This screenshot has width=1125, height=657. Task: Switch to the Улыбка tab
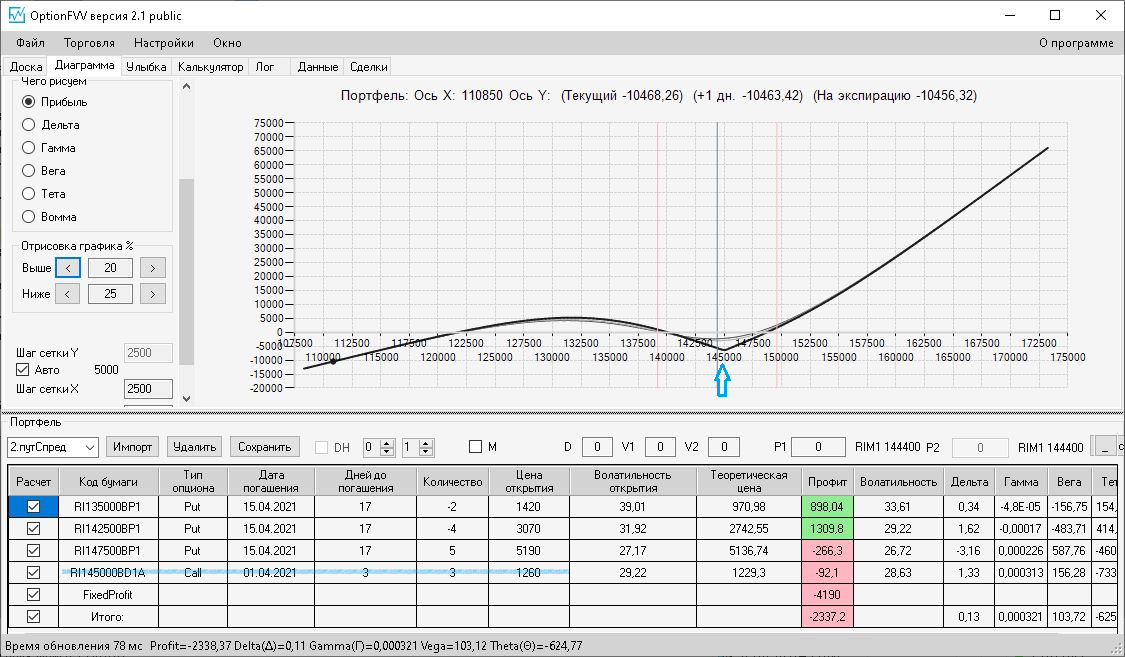[146, 67]
